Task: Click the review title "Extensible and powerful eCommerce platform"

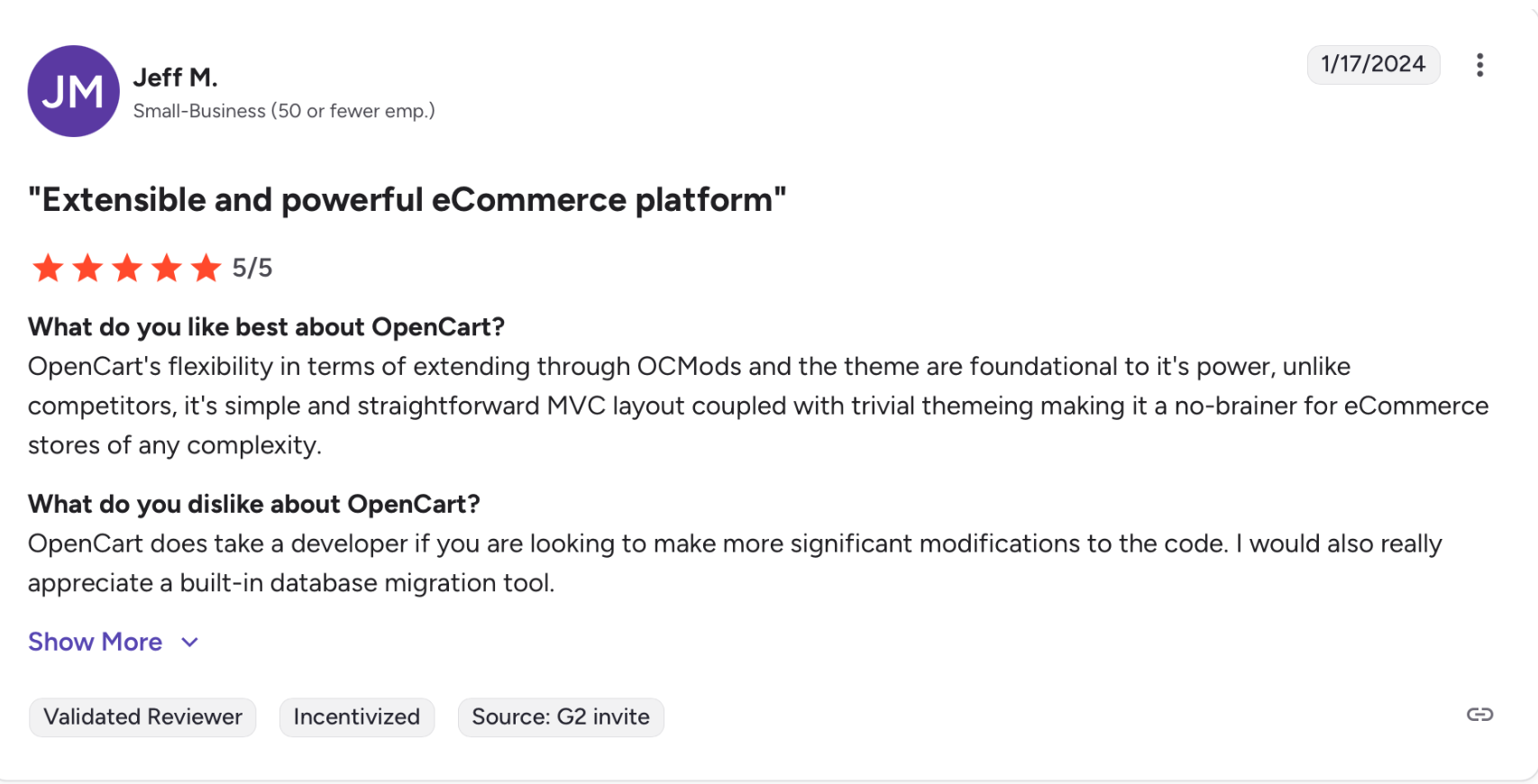Action: point(407,200)
